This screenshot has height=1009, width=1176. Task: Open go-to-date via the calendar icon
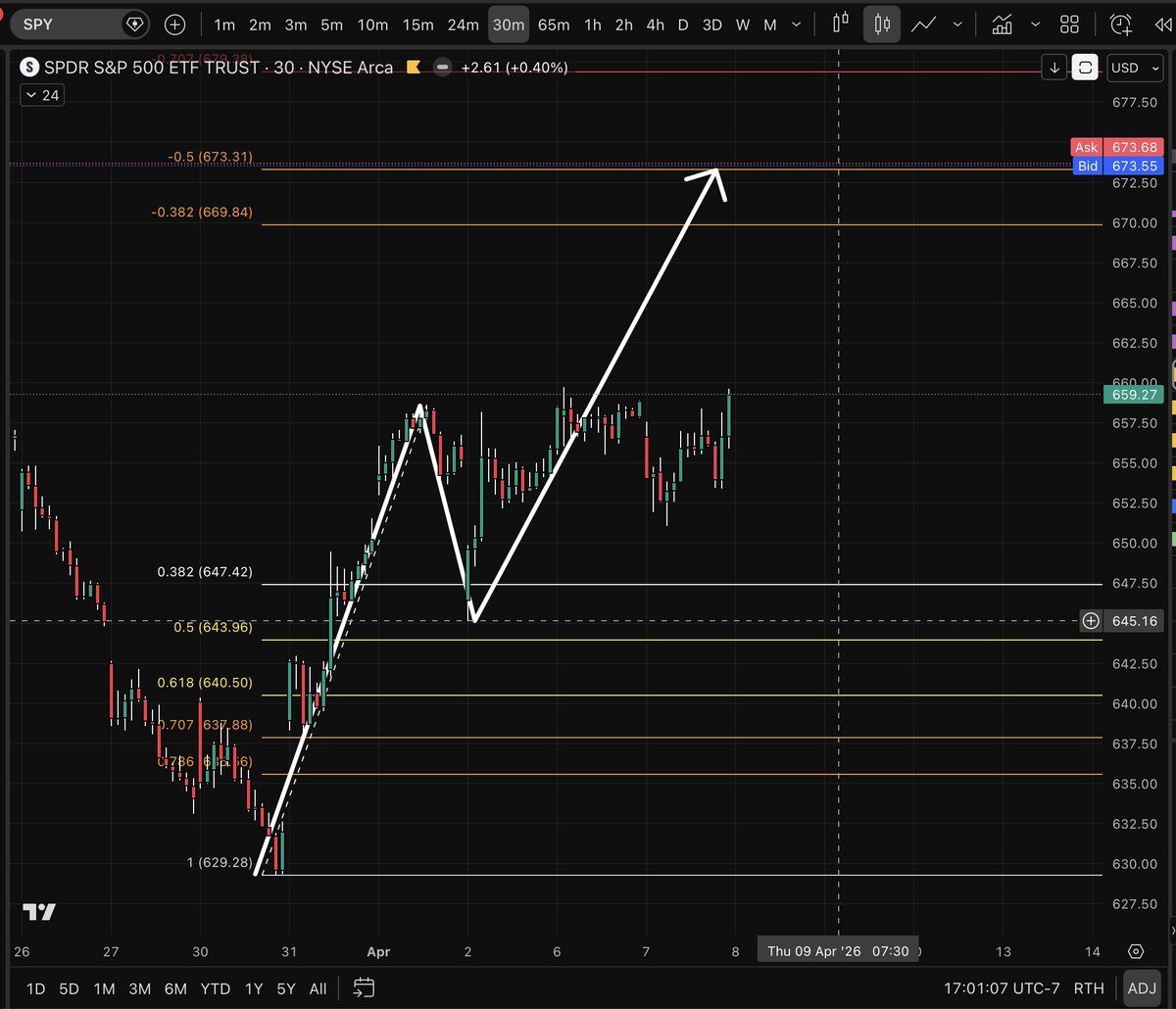364,988
